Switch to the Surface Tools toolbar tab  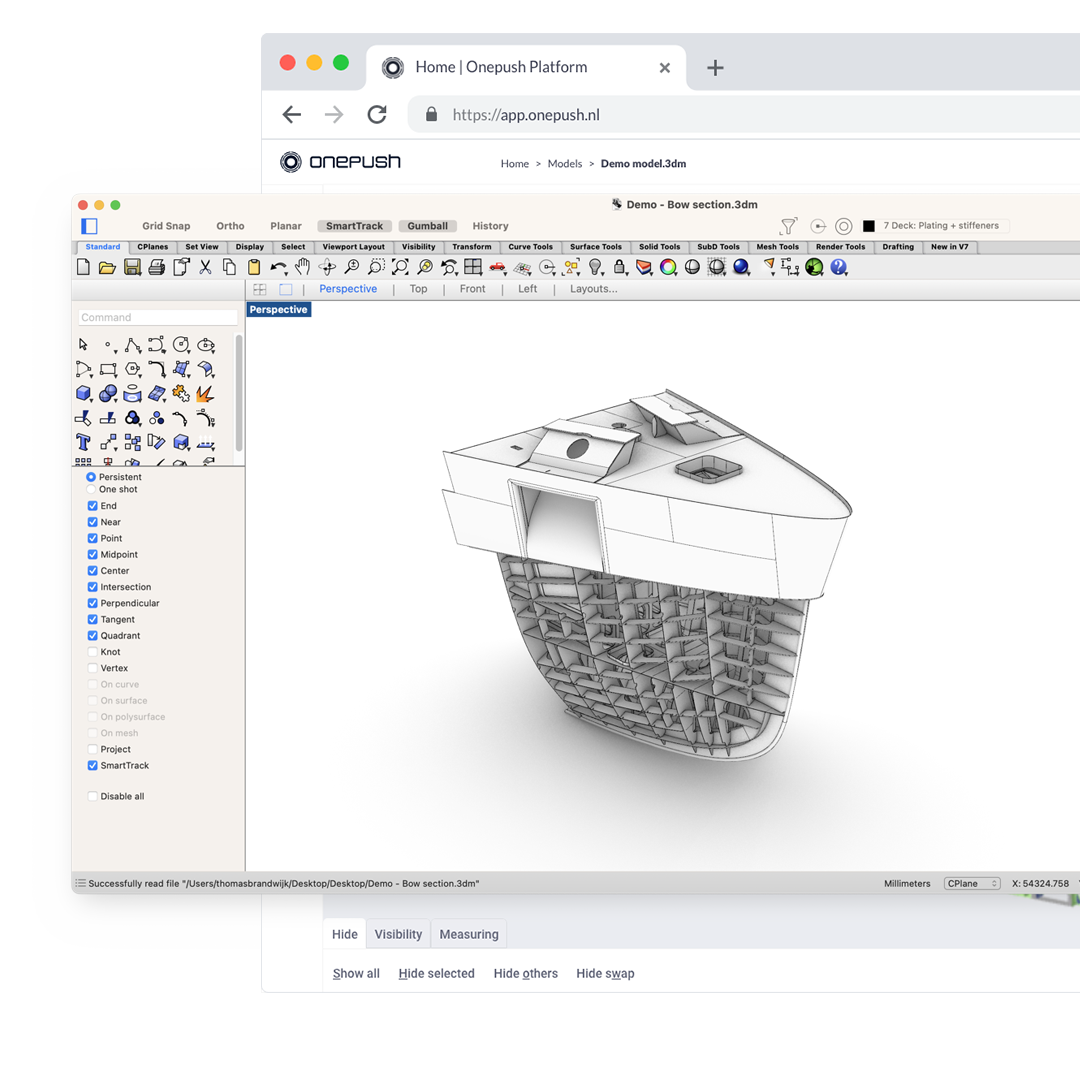point(596,247)
